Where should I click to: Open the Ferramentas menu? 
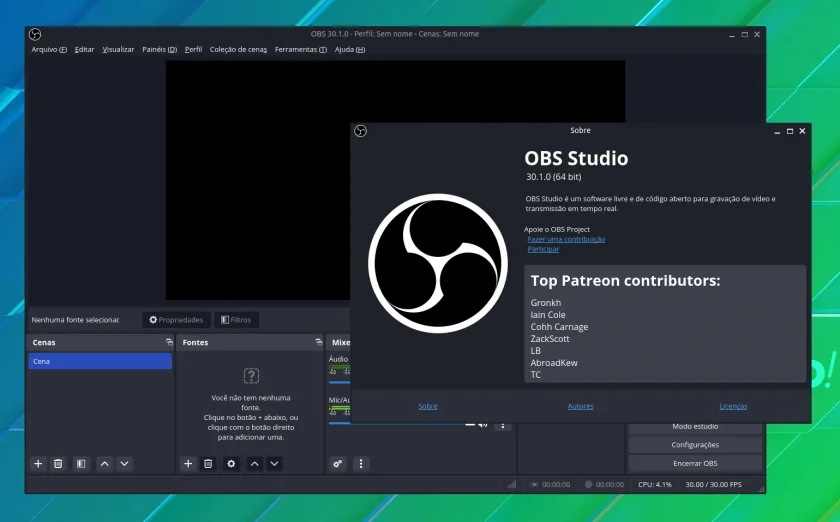[x=301, y=49]
